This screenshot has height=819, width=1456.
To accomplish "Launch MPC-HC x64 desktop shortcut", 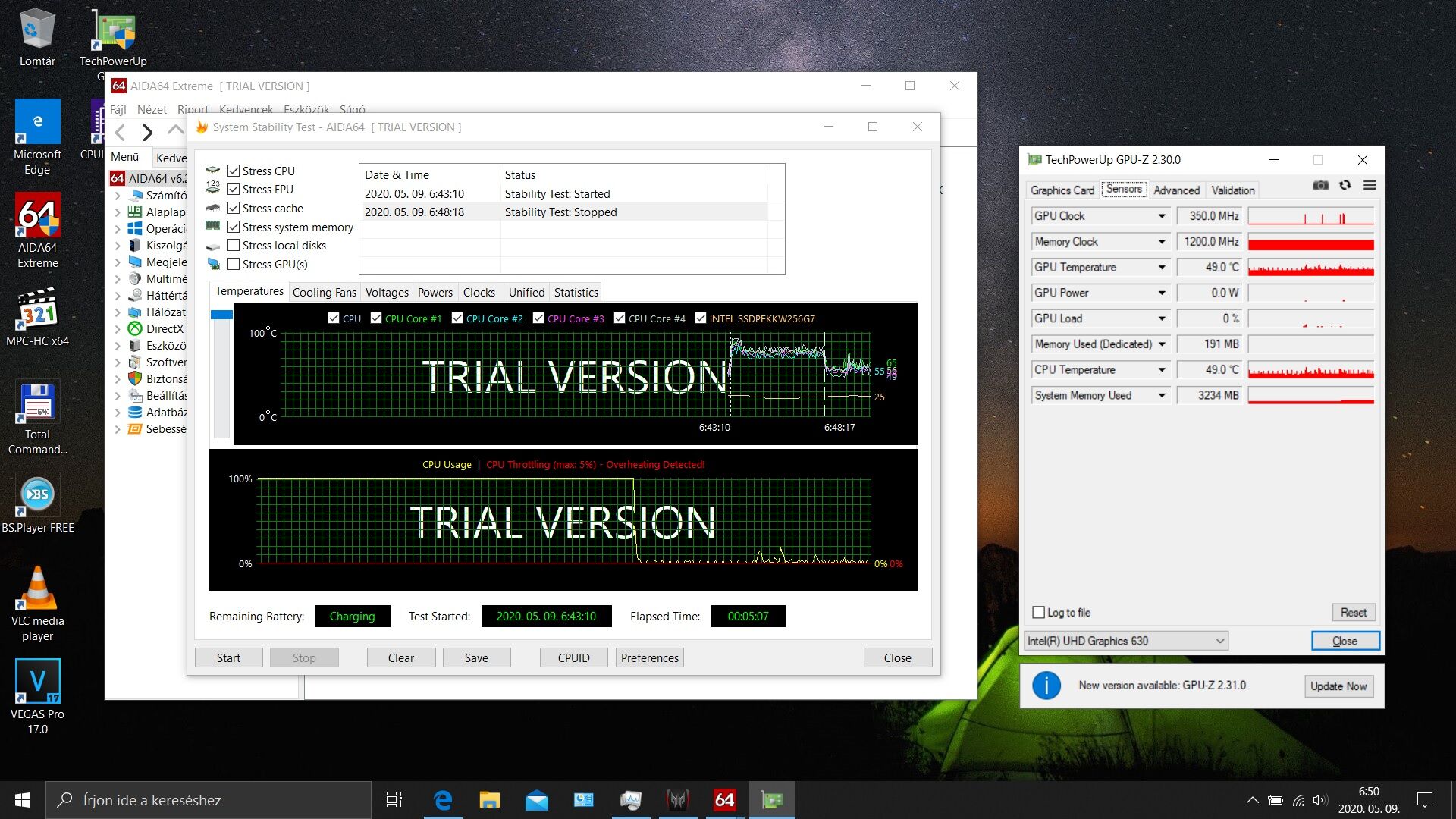I will (37, 317).
